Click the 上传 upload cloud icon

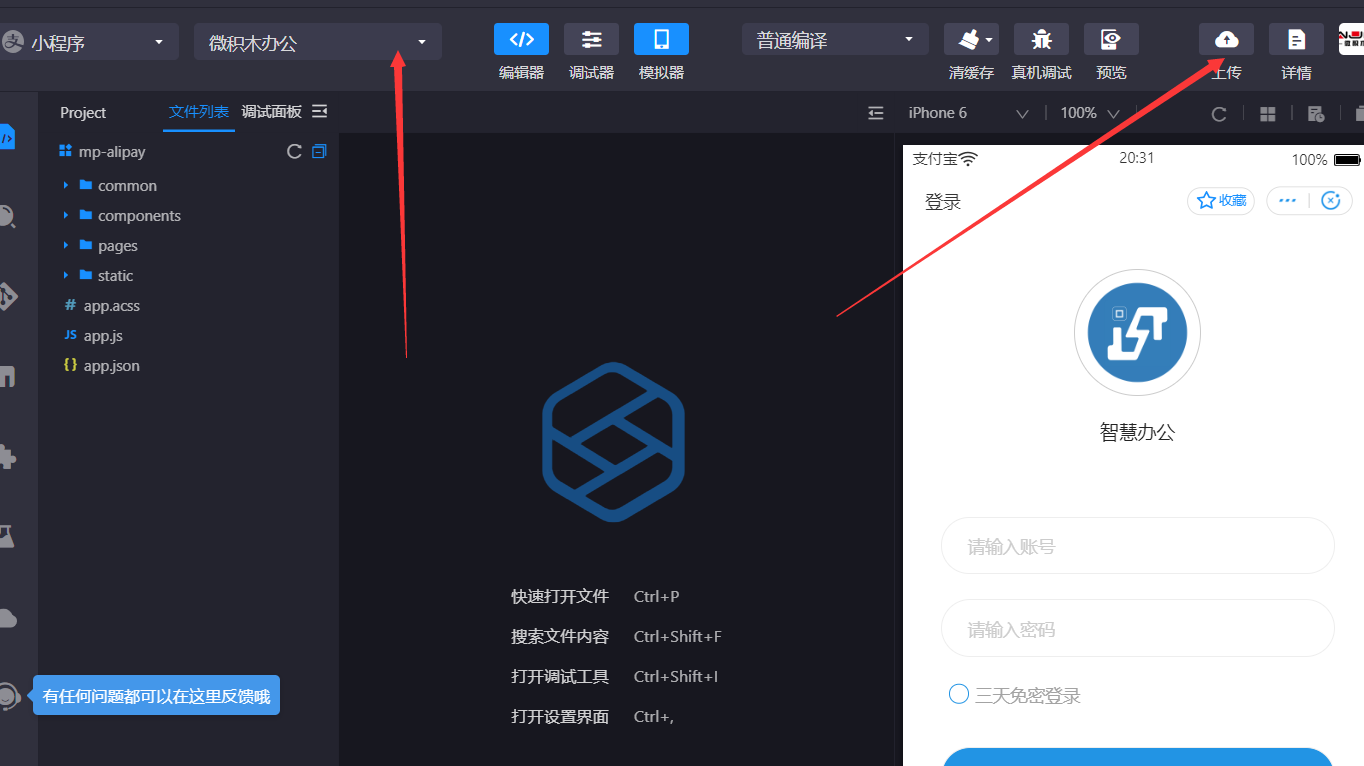click(x=1226, y=40)
